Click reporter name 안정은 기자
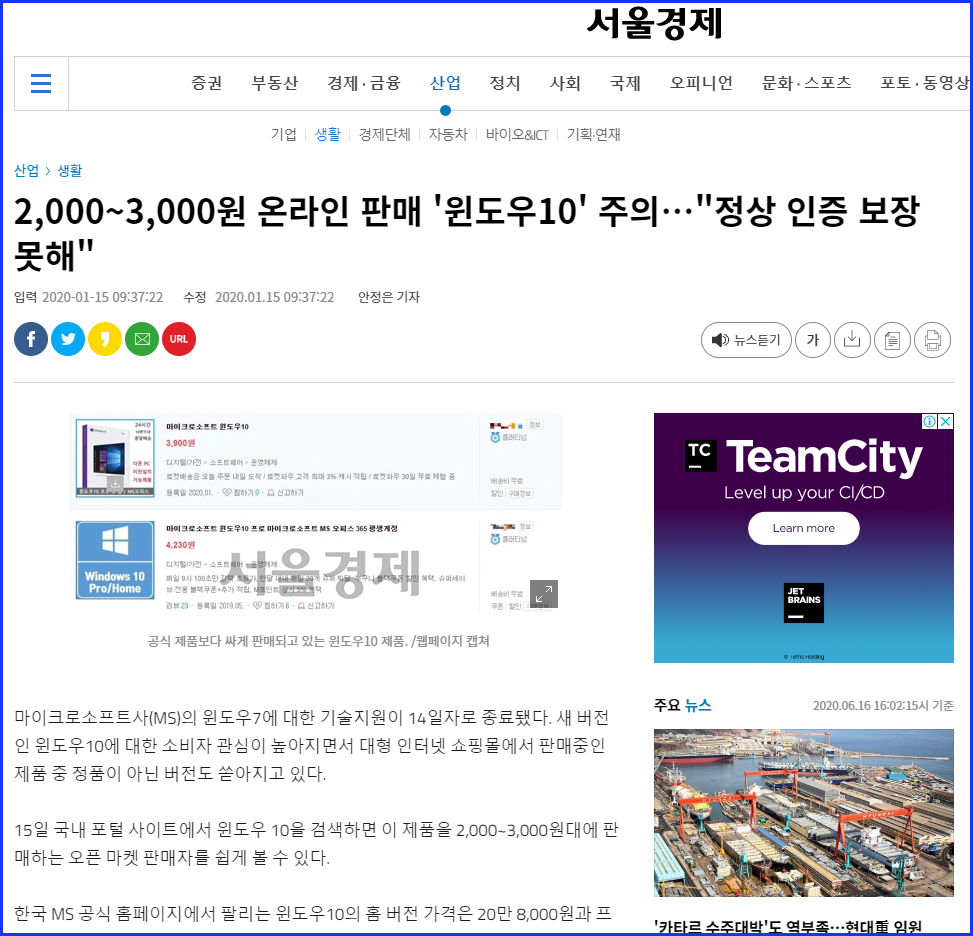This screenshot has height=936, width=973. [x=389, y=297]
